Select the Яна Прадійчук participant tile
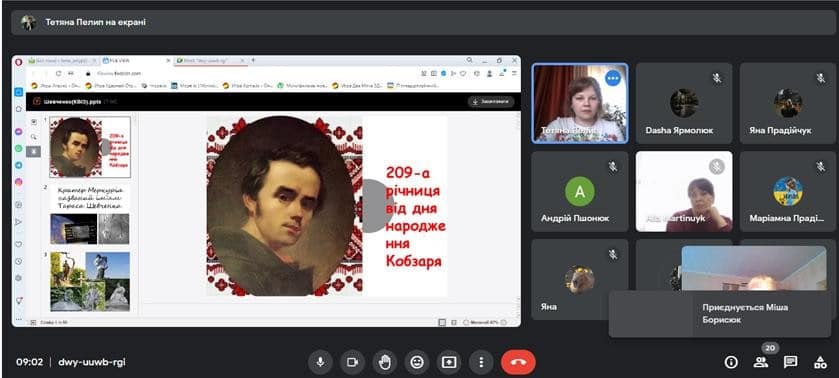Viewport: 839px width, 378px height. click(788, 103)
